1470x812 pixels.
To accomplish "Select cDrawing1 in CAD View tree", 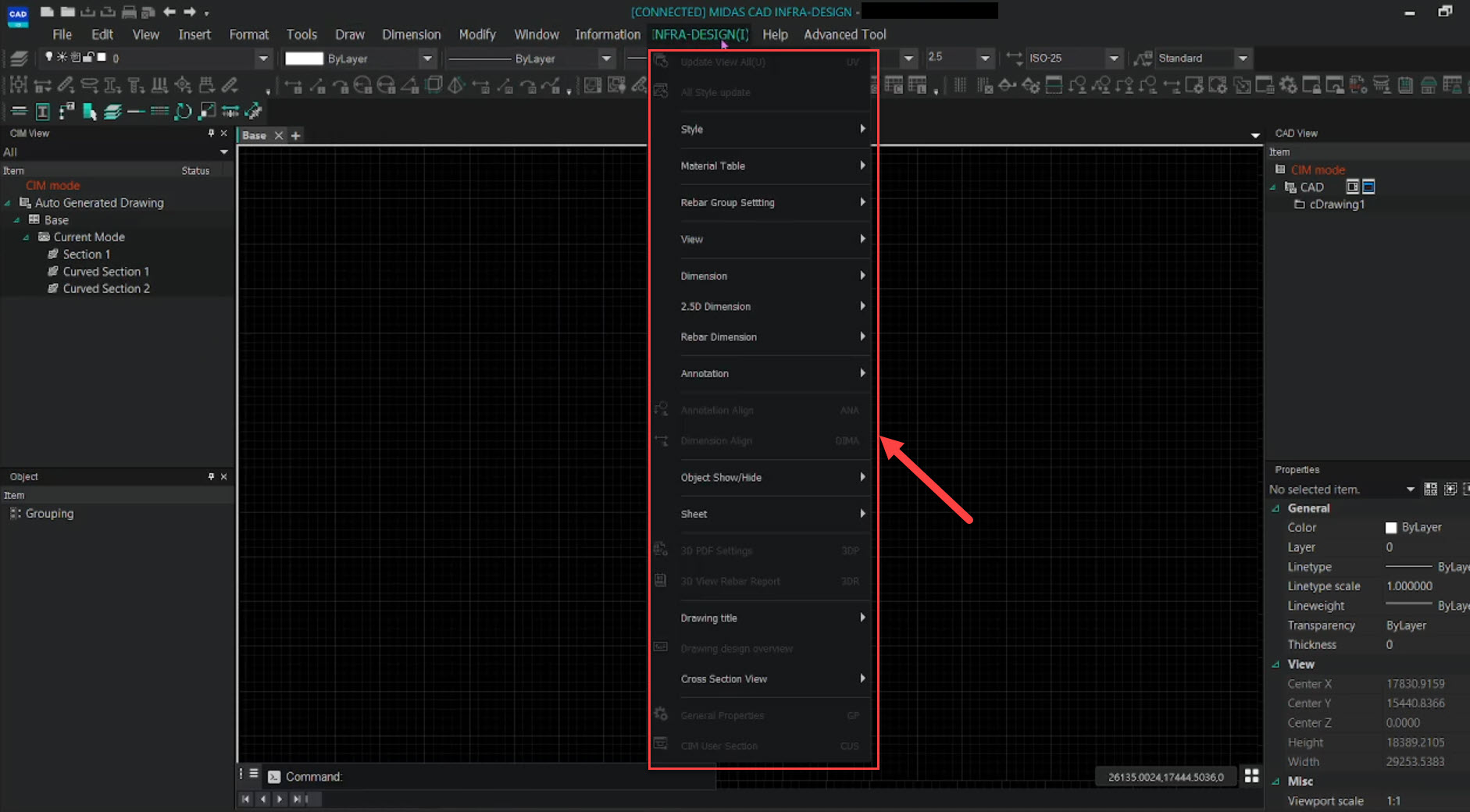I will (1336, 205).
